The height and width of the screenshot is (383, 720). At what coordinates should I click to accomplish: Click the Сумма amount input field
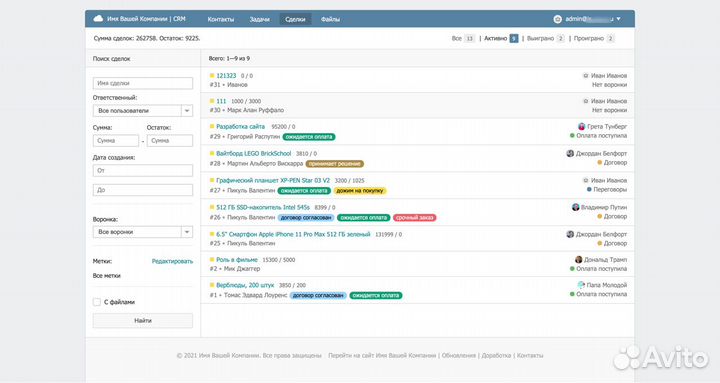(x=116, y=141)
